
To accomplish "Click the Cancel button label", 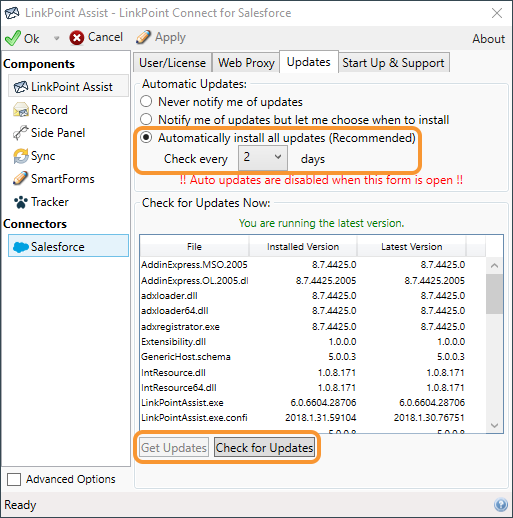I will pyautogui.click(x=105, y=37).
